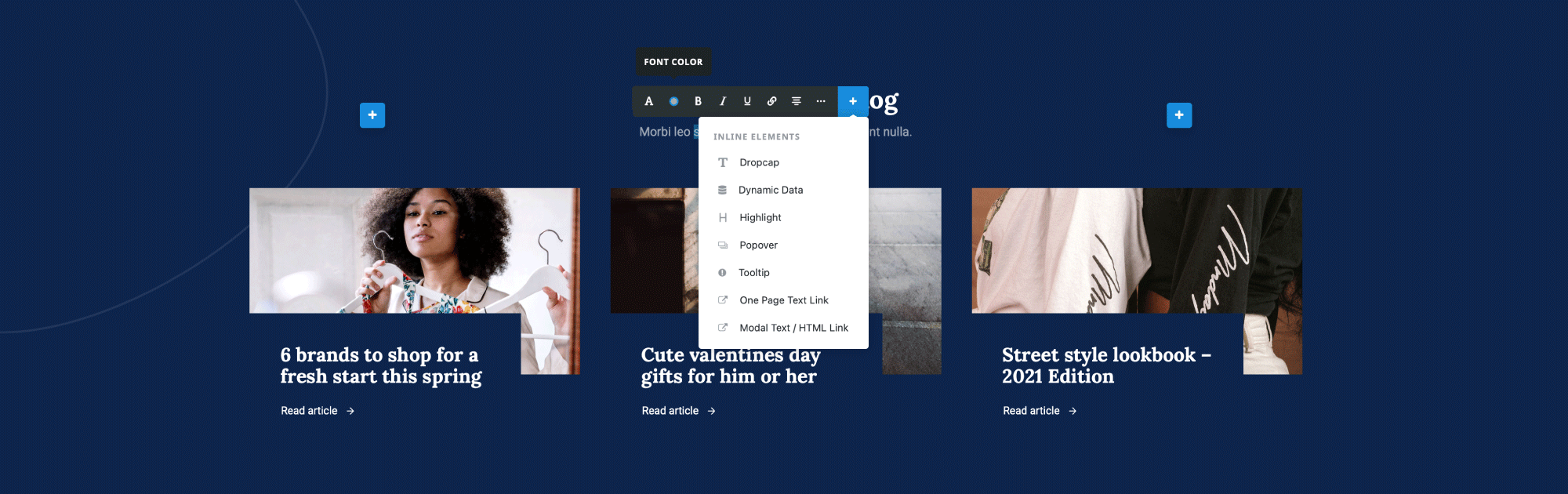
Task: Click arrow next to third Read article
Action: click(x=1073, y=411)
